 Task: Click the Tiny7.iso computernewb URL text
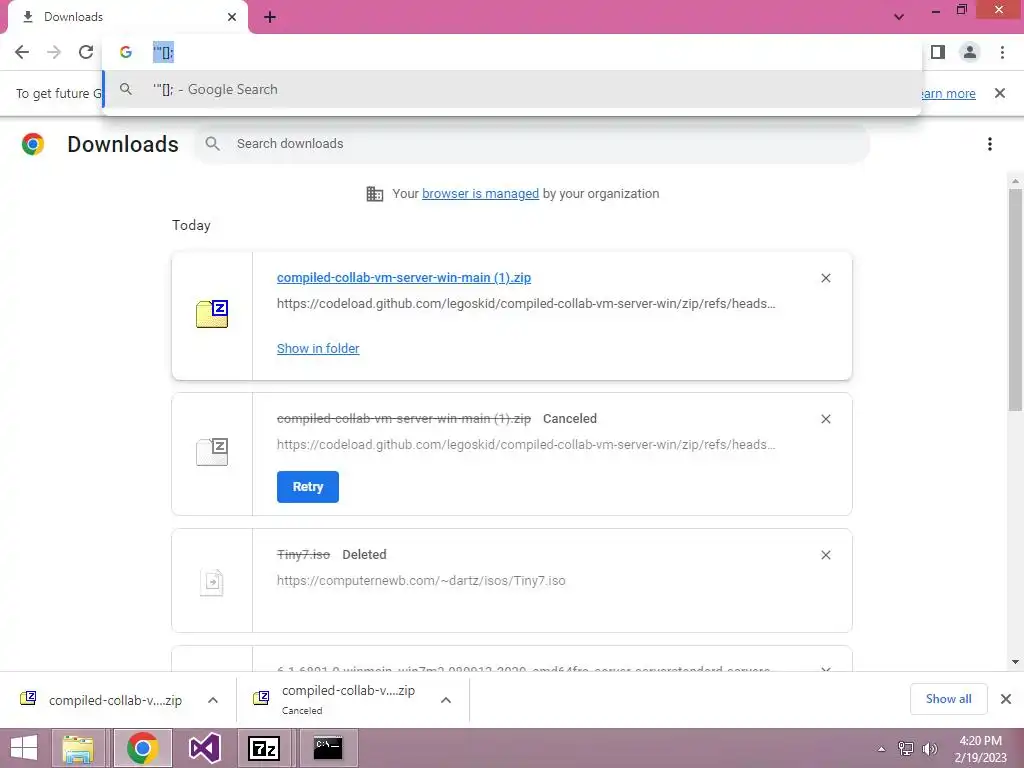coord(421,581)
